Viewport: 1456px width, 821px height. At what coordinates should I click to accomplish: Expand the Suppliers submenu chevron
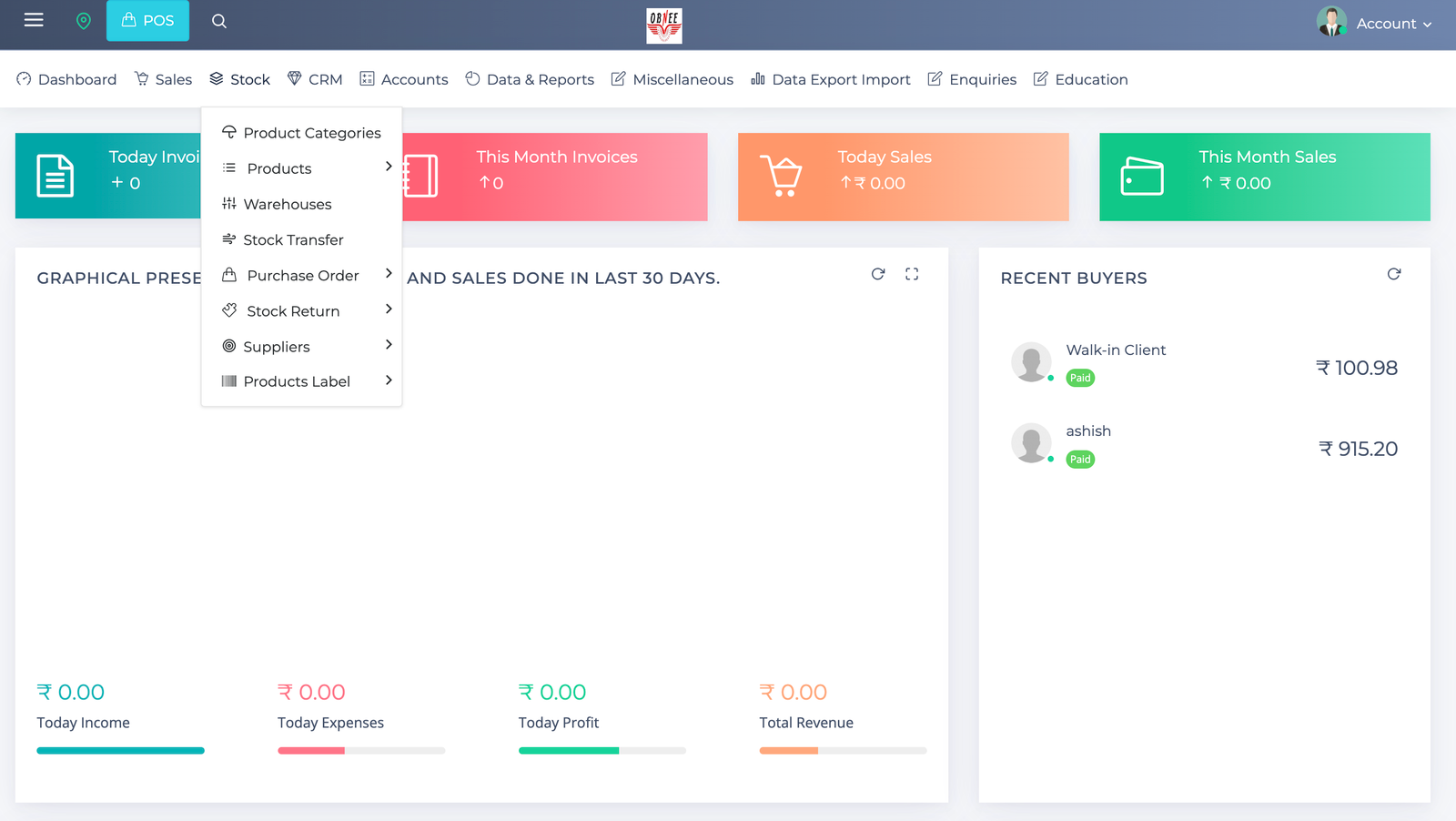389,345
